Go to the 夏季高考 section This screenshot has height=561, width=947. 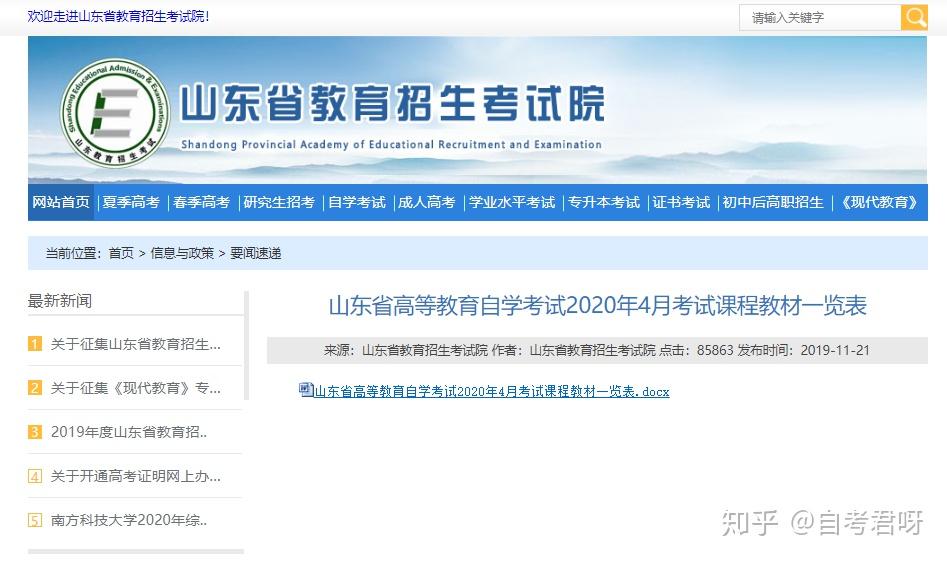131,202
